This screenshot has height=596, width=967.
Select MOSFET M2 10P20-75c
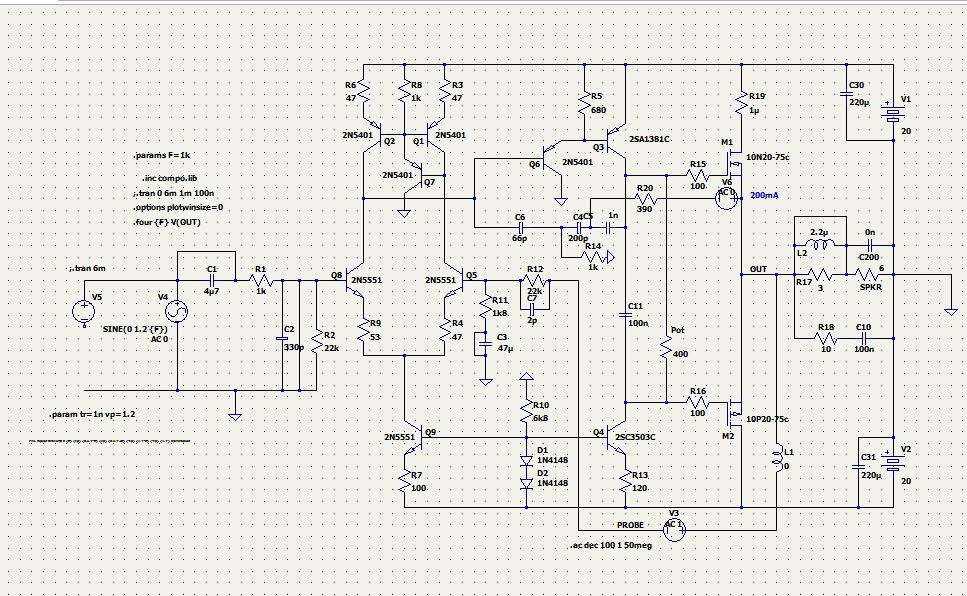pyautogui.click(x=734, y=415)
